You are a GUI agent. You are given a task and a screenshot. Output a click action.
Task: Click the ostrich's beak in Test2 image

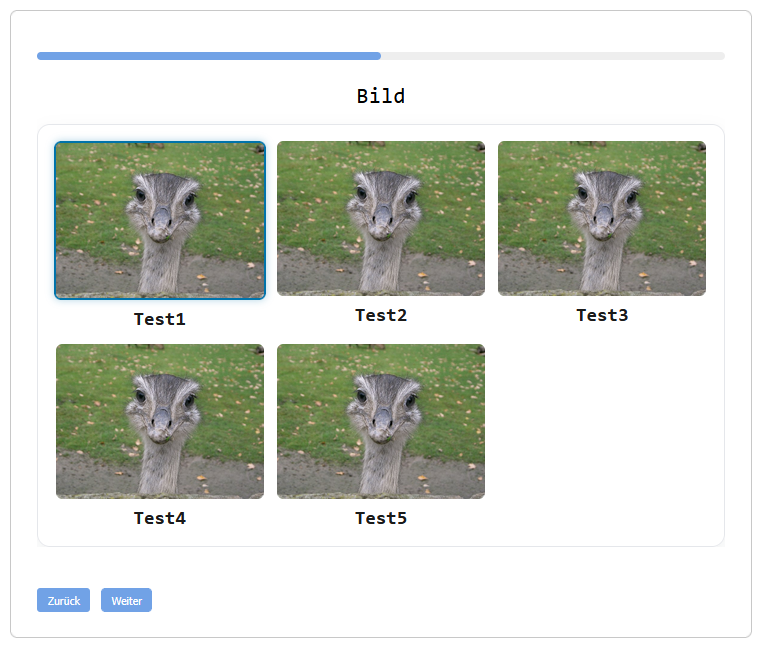click(x=383, y=216)
